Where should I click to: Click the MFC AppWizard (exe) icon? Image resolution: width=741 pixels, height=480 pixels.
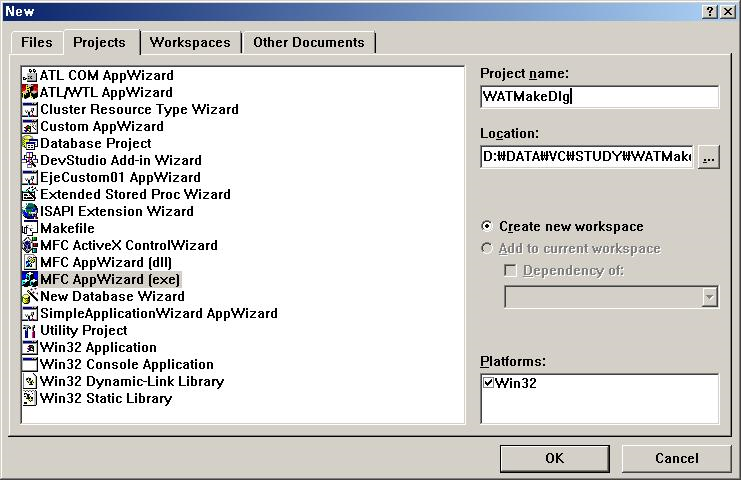[30, 279]
